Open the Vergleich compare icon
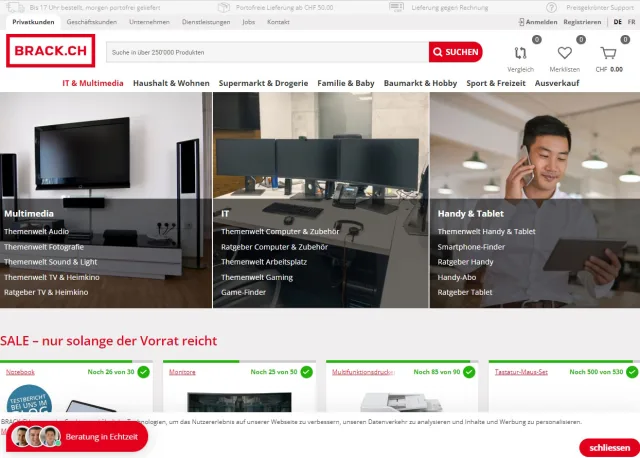The width and height of the screenshot is (640, 458). tap(520, 53)
